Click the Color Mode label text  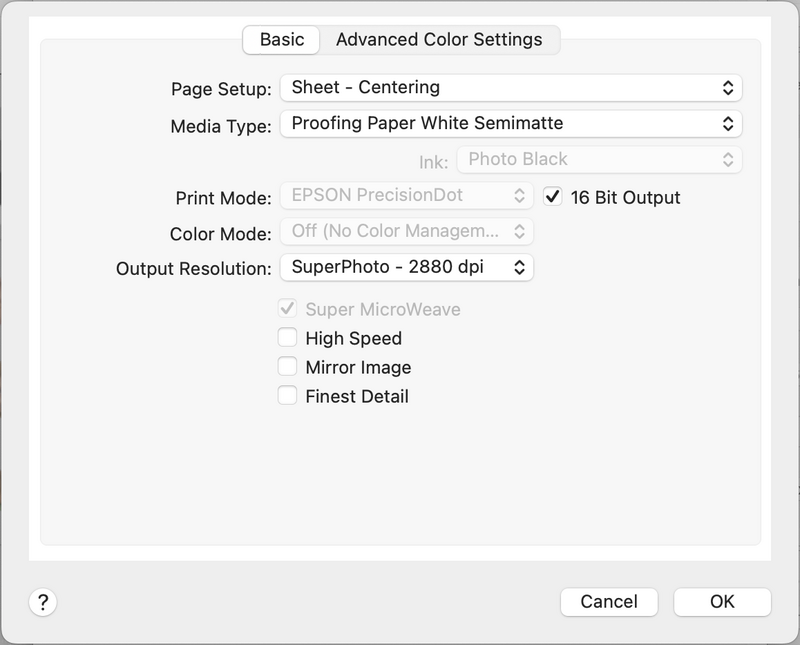(220, 234)
